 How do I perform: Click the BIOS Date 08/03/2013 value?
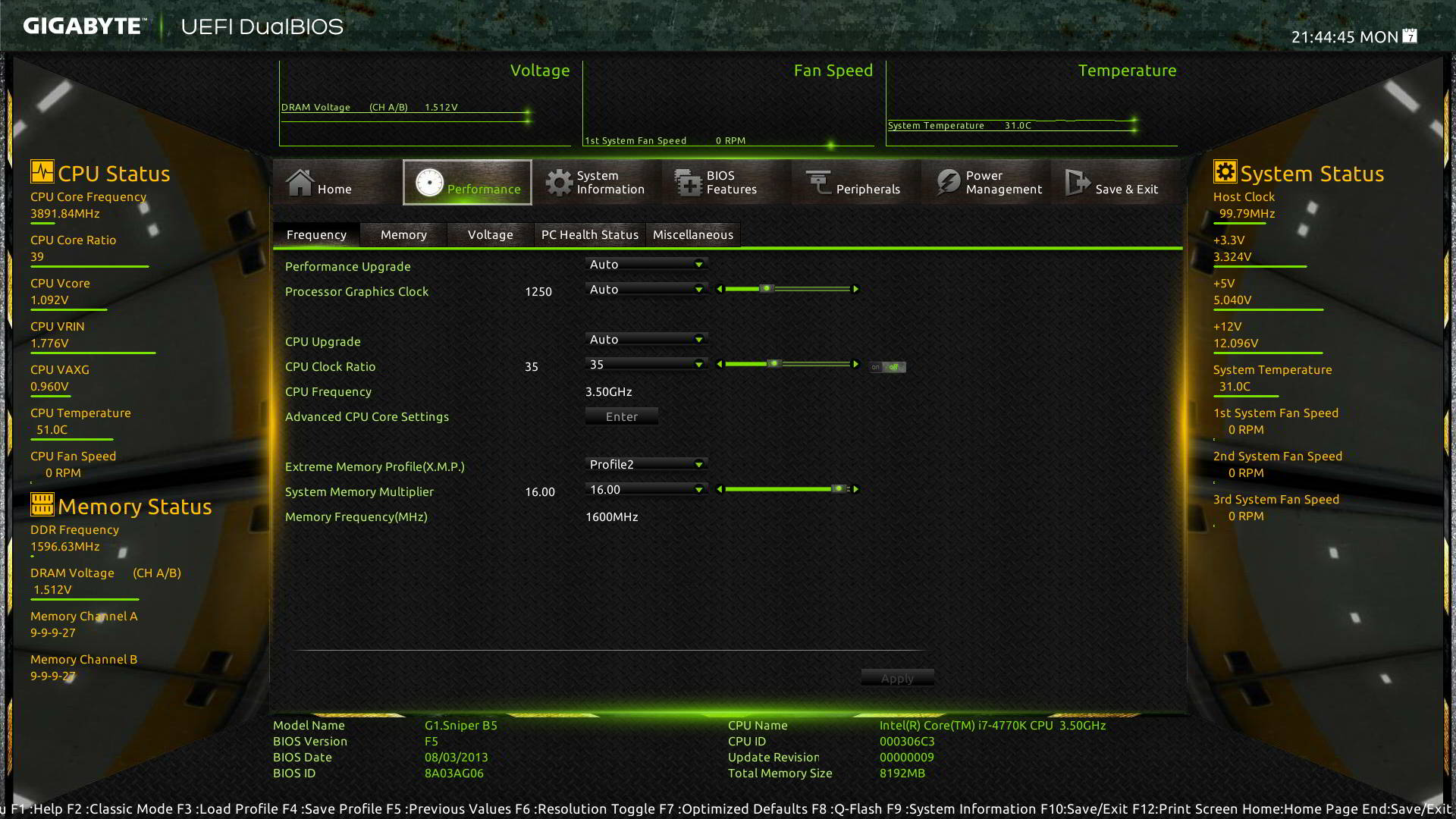pyautogui.click(x=457, y=757)
